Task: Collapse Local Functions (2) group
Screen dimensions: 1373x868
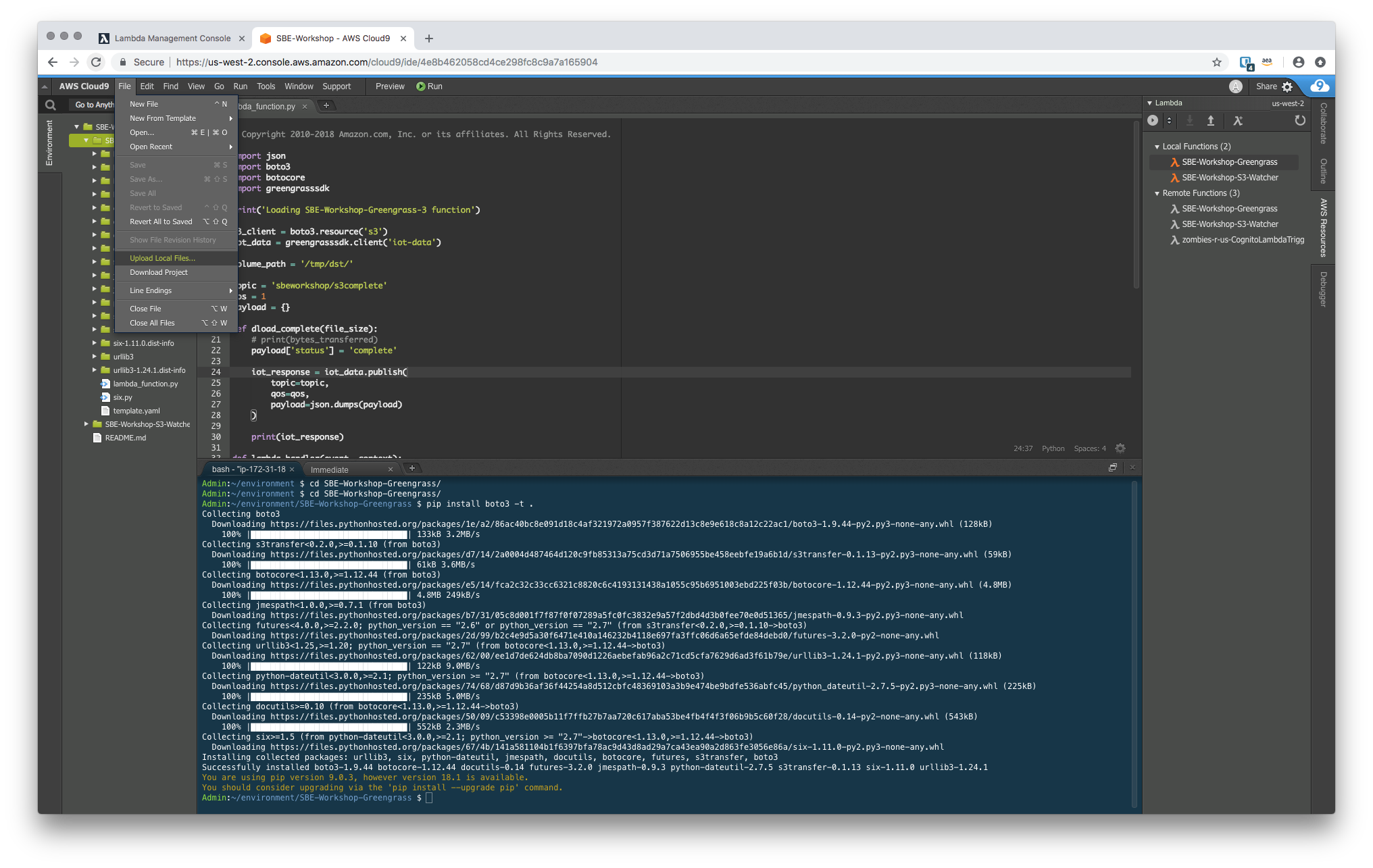Action: coord(1157,147)
